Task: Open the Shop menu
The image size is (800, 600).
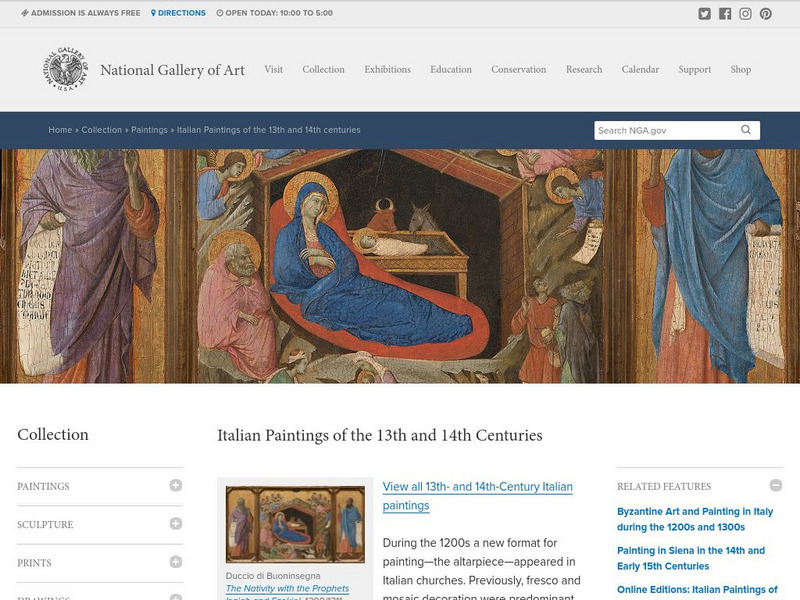Action: (x=740, y=69)
